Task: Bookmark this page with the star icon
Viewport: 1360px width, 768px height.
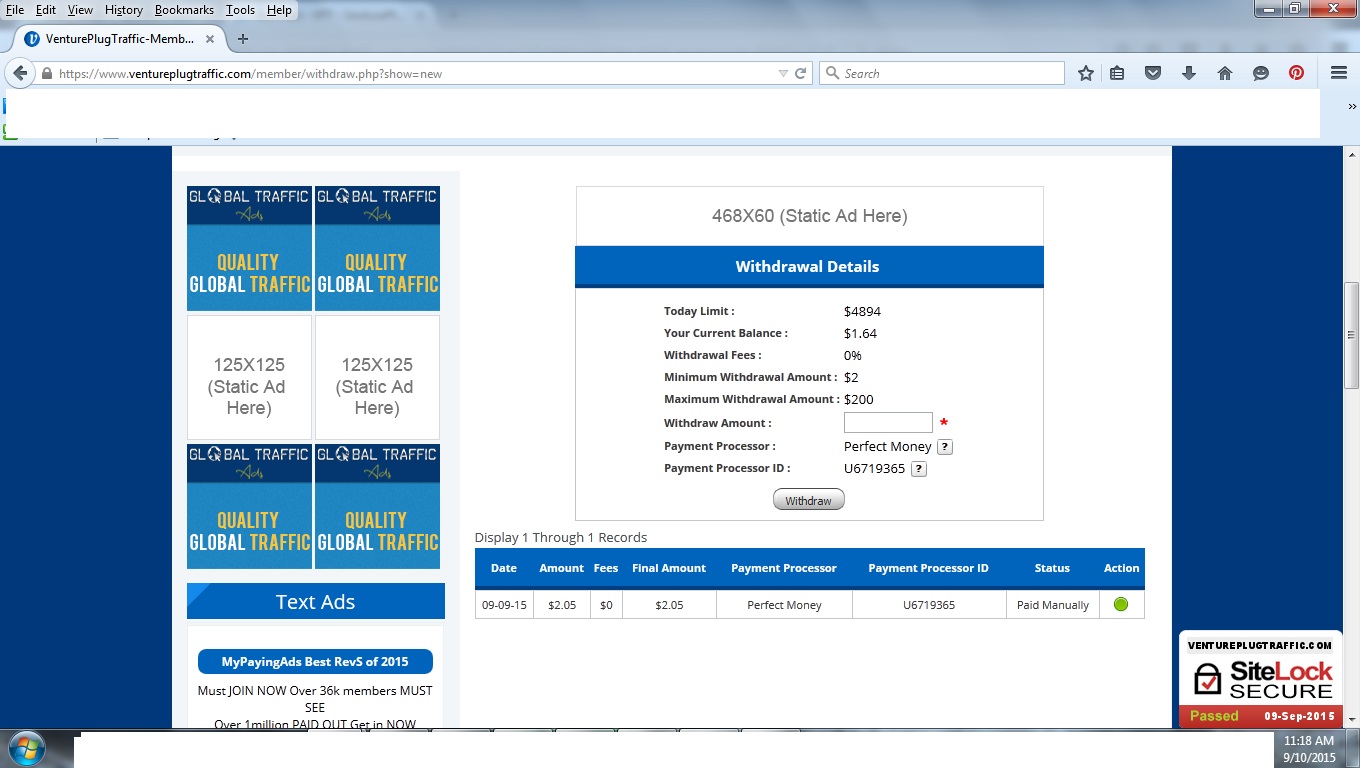Action: click(1086, 73)
